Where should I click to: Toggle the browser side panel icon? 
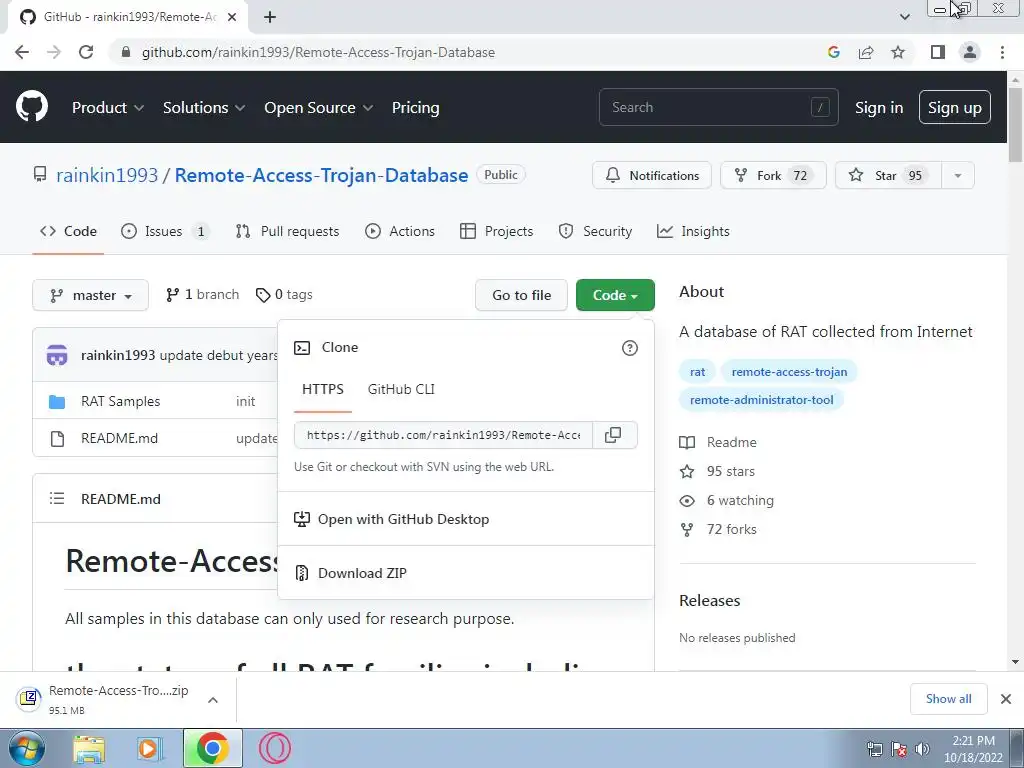point(938,52)
